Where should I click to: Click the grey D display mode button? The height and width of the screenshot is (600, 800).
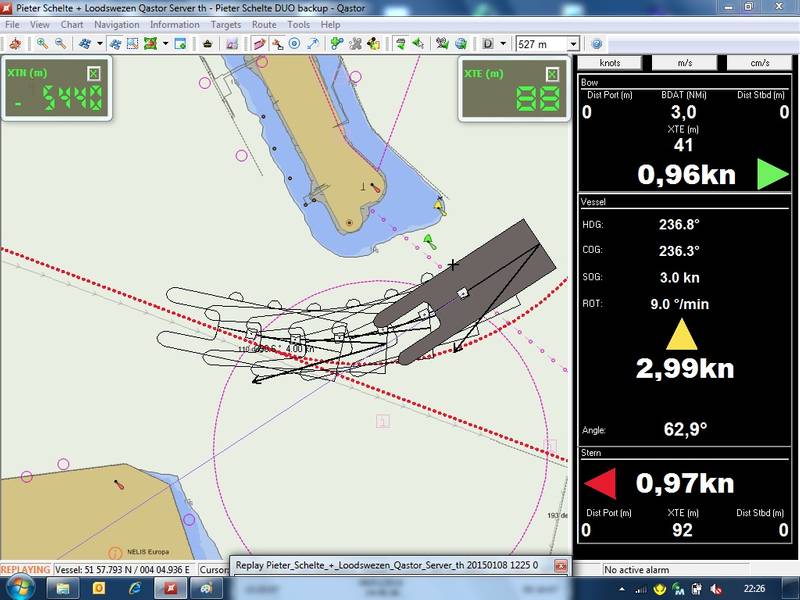(x=488, y=44)
